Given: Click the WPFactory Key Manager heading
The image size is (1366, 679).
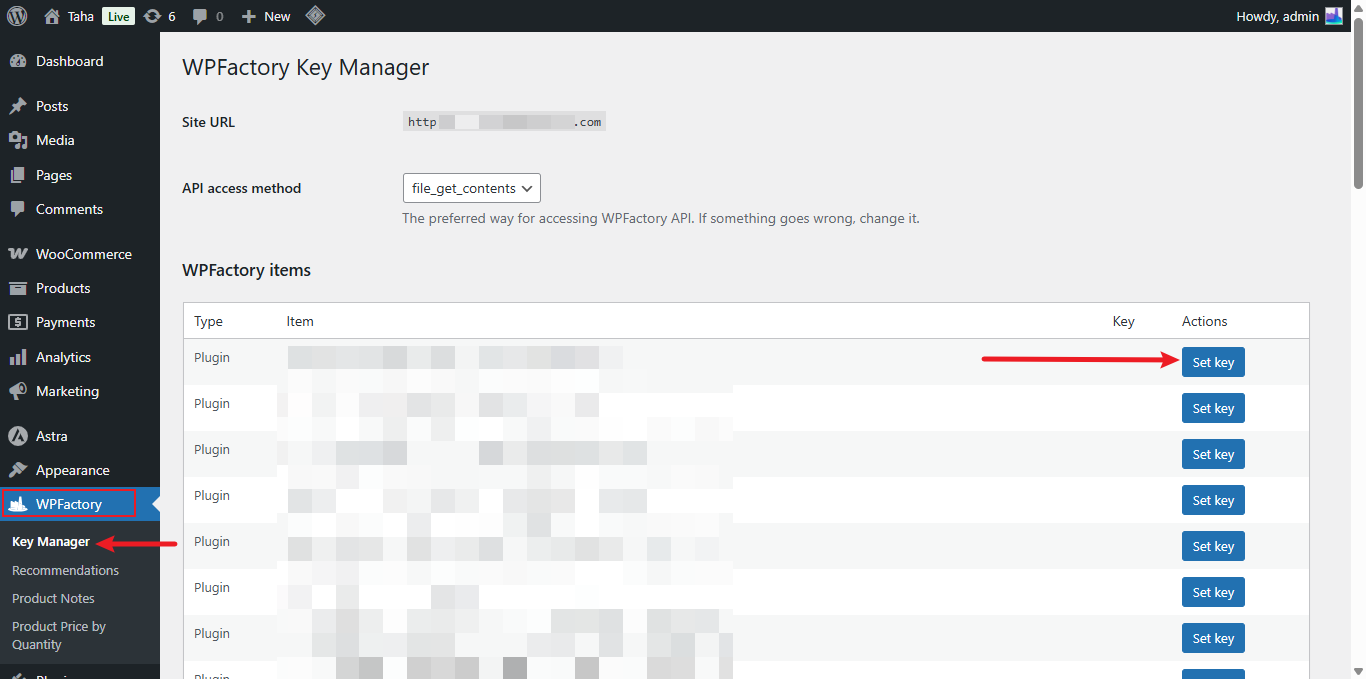Looking at the screenshot, I should [x=305, y=68].
